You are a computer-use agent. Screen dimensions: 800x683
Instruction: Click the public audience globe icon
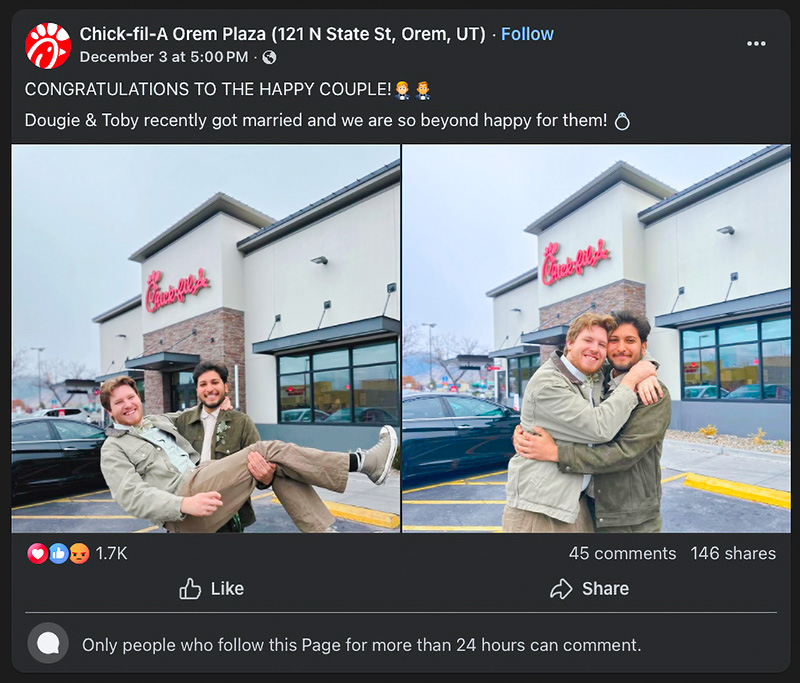click(x=269, y=57)
